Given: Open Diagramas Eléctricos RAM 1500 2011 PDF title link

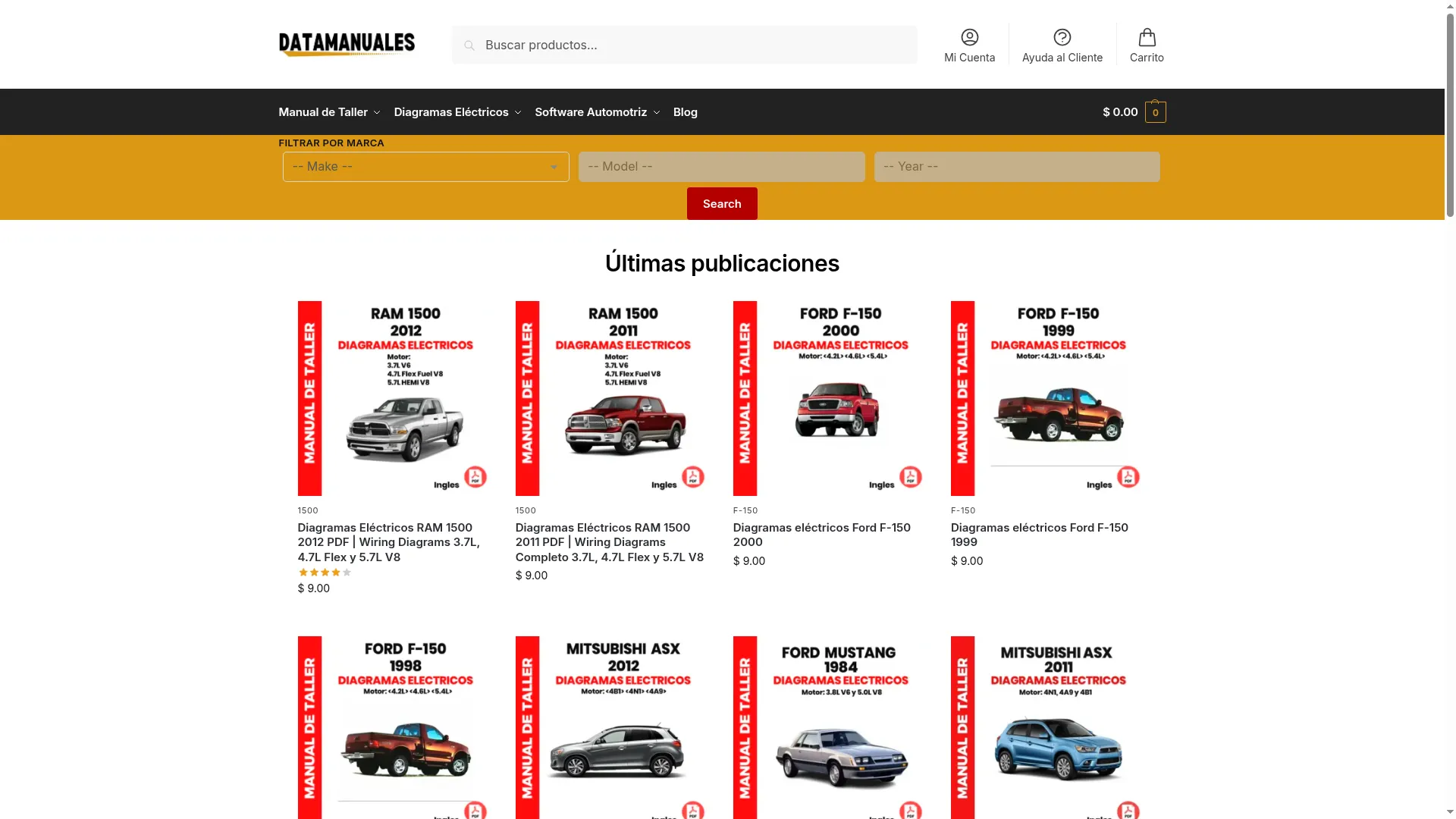Looking at the screenshot, I should pos(610,542).
